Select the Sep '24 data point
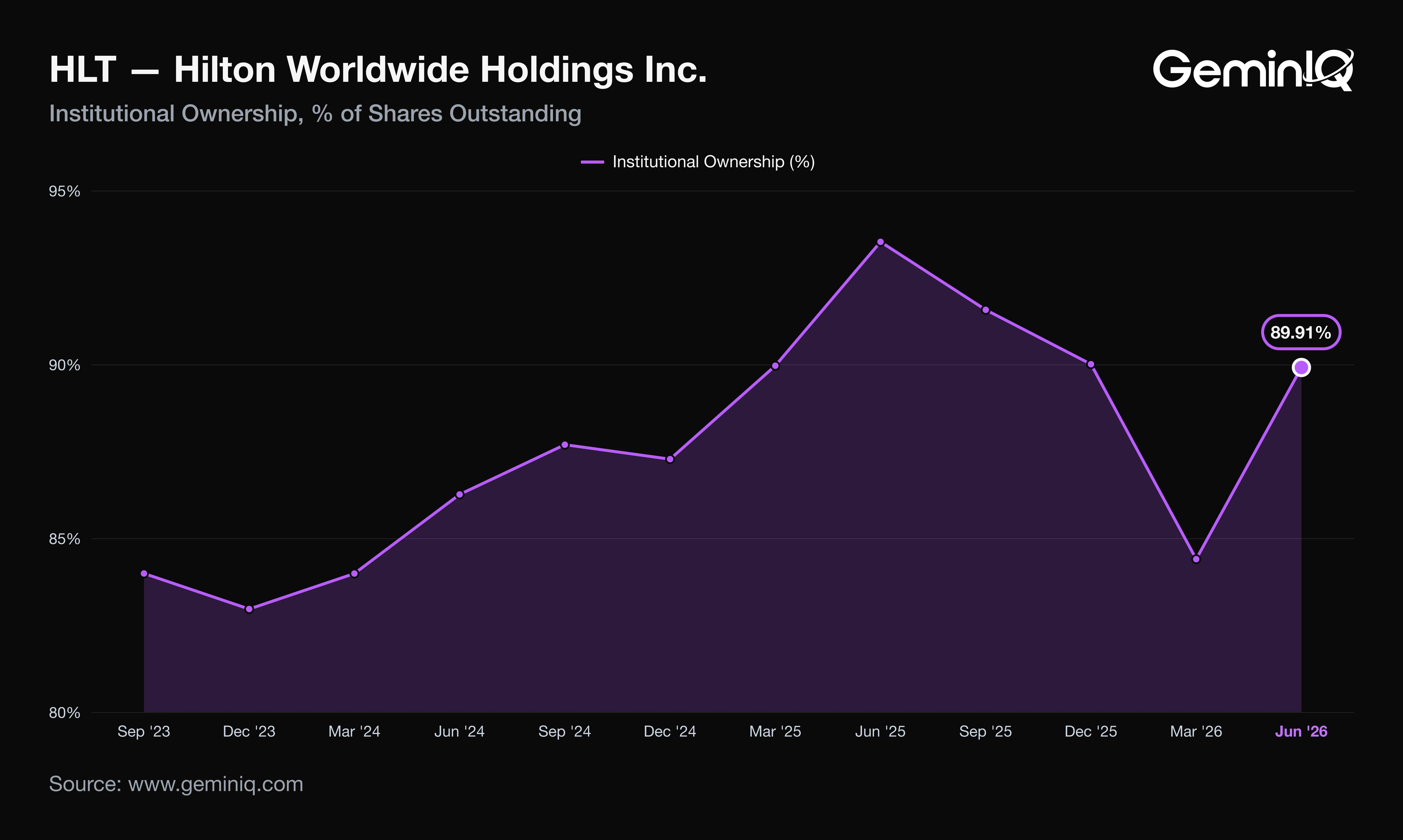 564,445
